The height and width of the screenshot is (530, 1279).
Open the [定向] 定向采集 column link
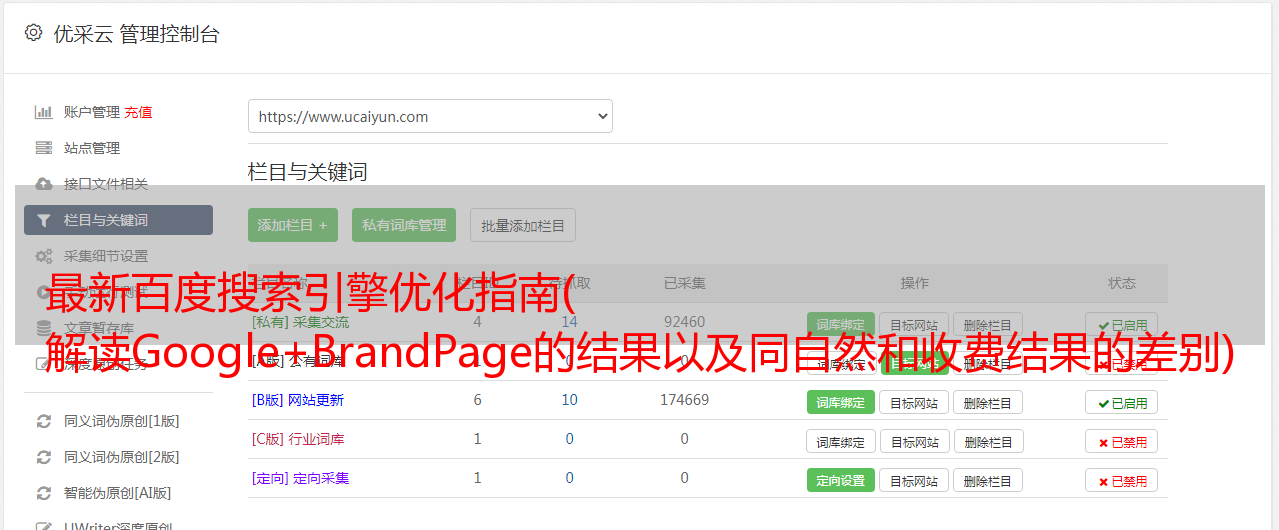click(301, 478)
